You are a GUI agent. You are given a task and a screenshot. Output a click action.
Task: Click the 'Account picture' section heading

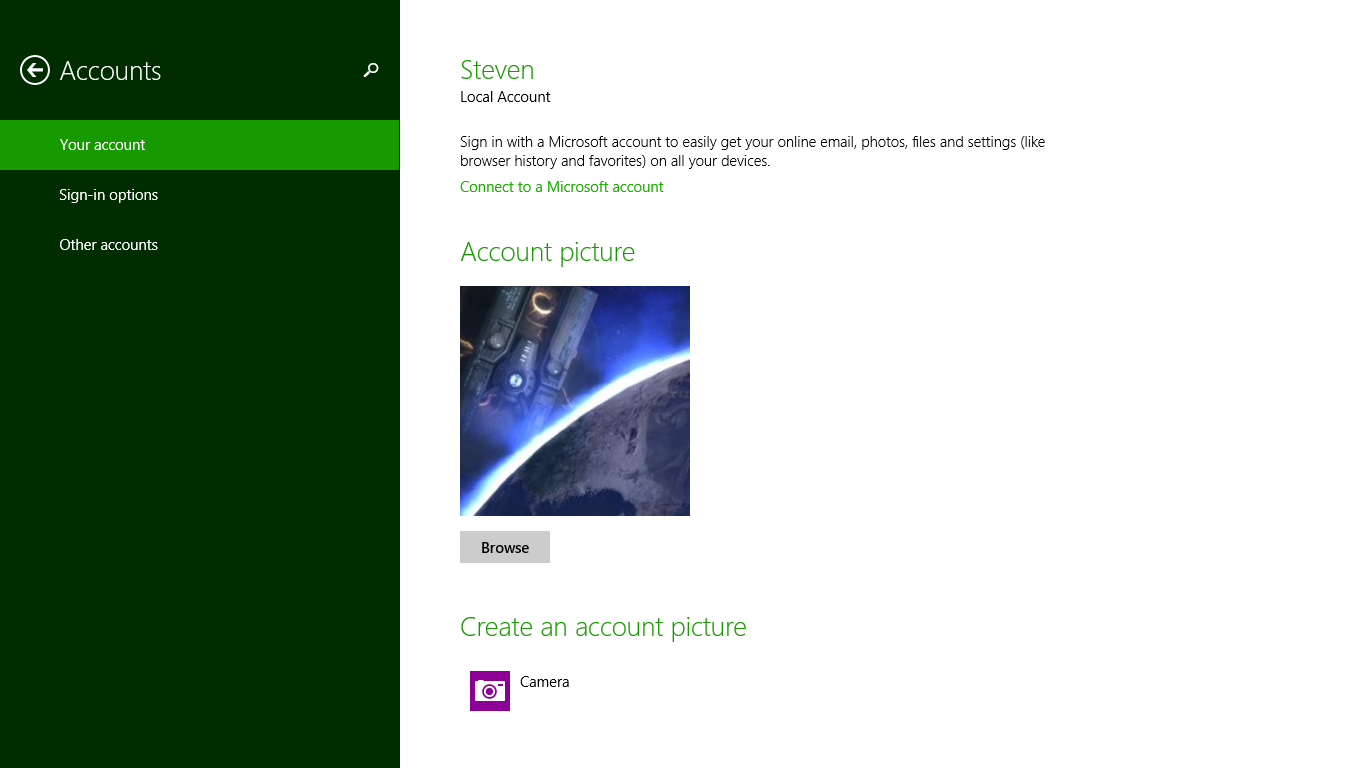[547, 252]
